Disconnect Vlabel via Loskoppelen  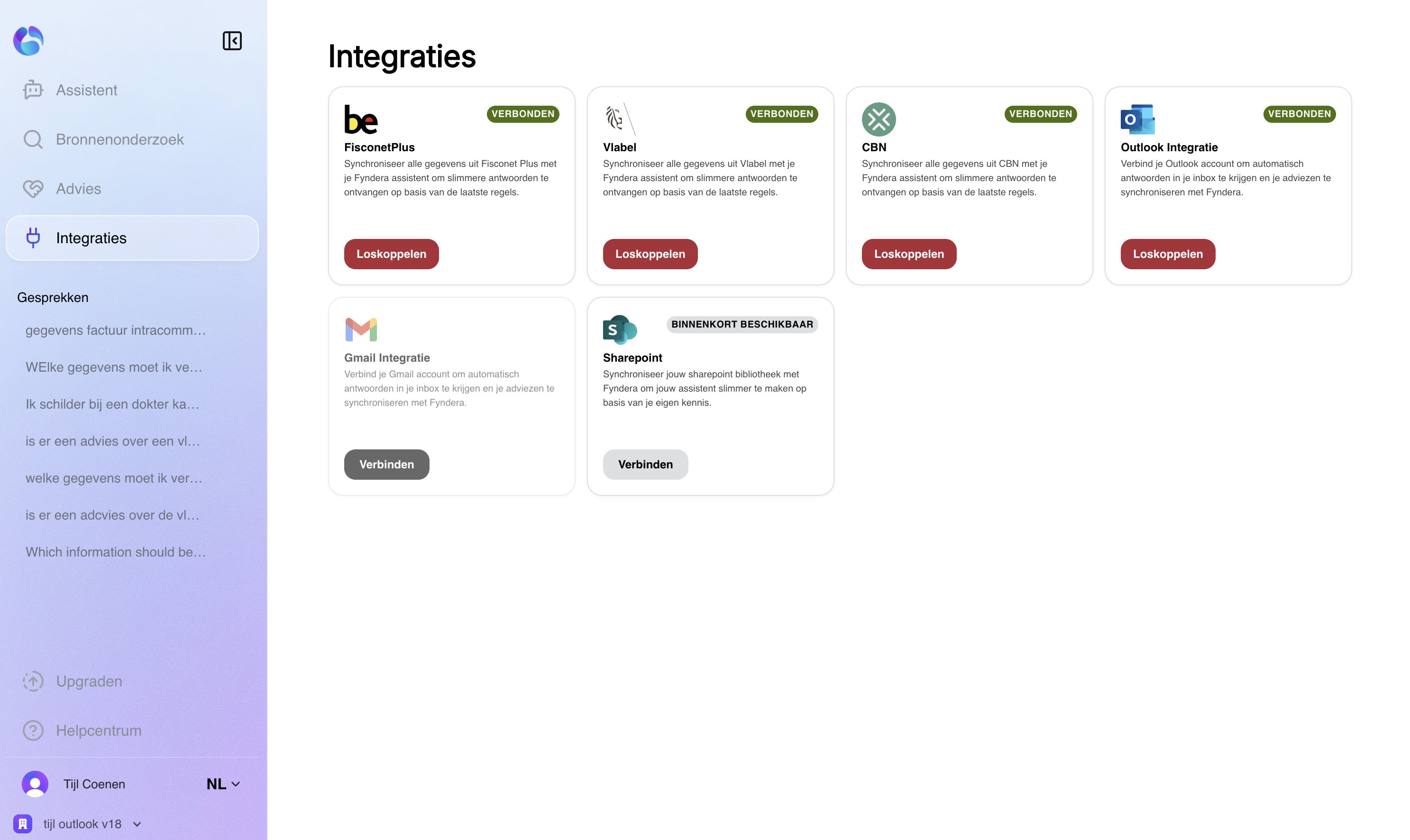[x=650, y=254]
